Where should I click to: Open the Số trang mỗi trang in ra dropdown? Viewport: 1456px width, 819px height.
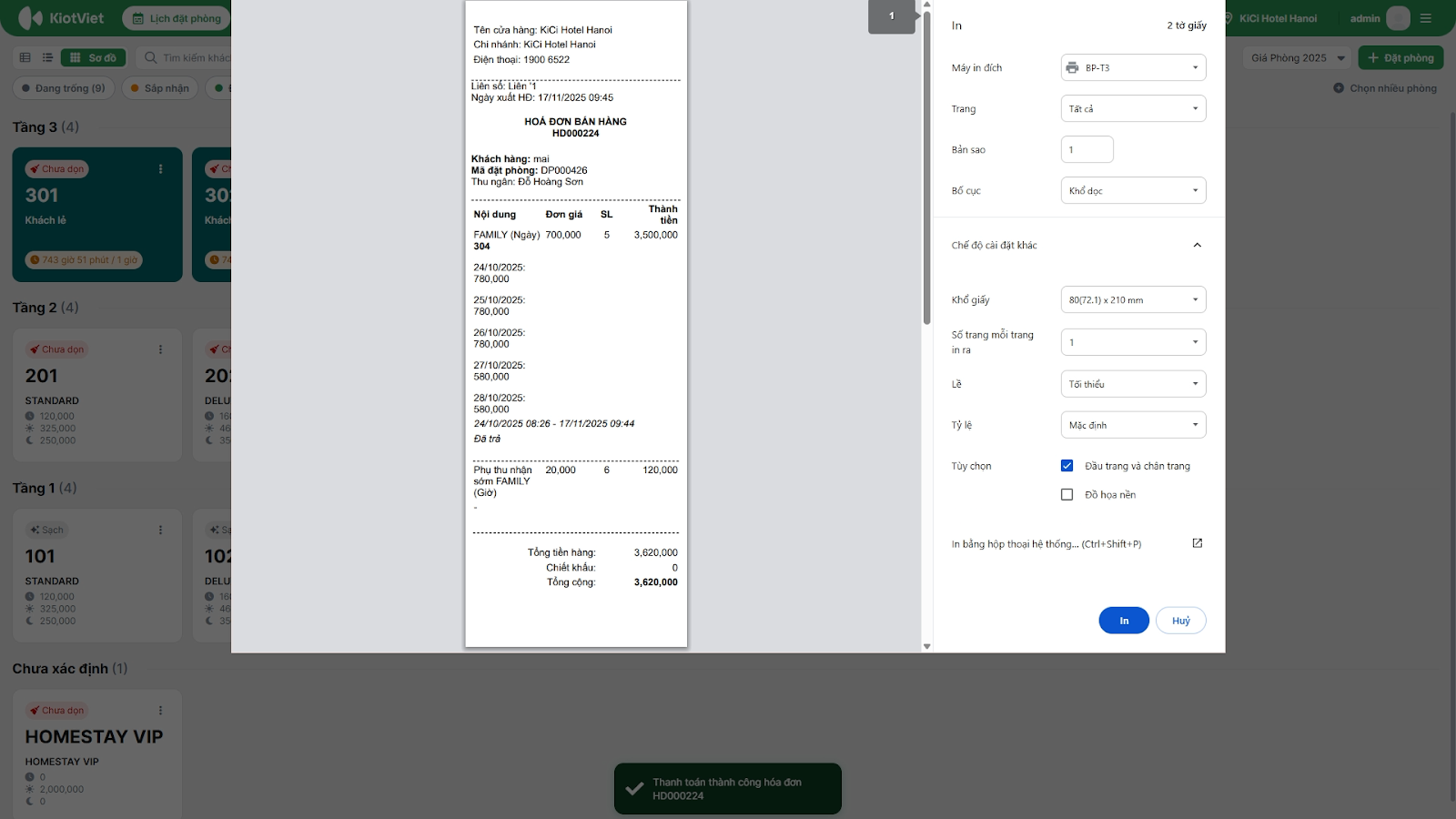[x=1134, y=342]
